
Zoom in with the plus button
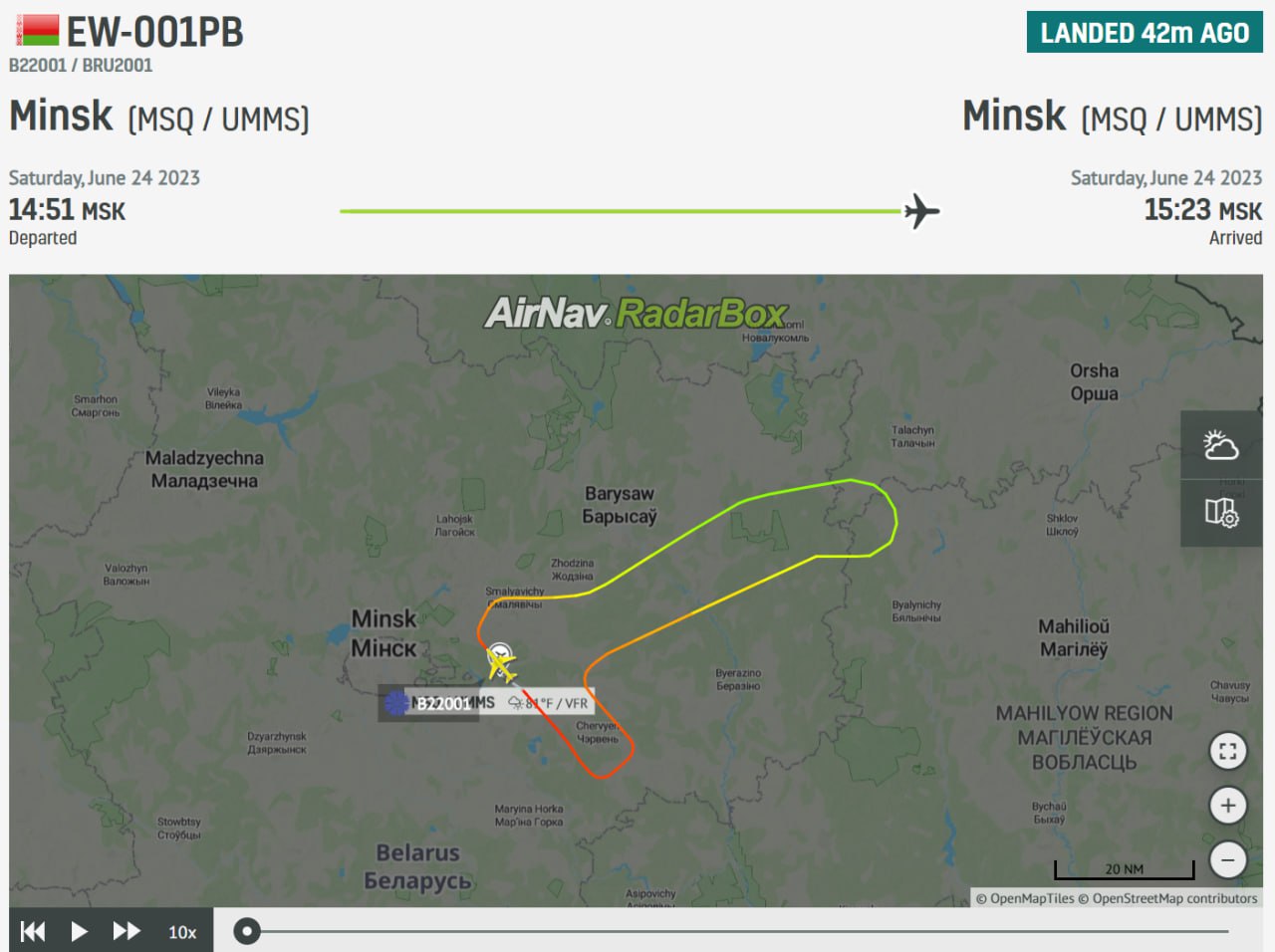pyautogui.click(x=1228, y=806)
